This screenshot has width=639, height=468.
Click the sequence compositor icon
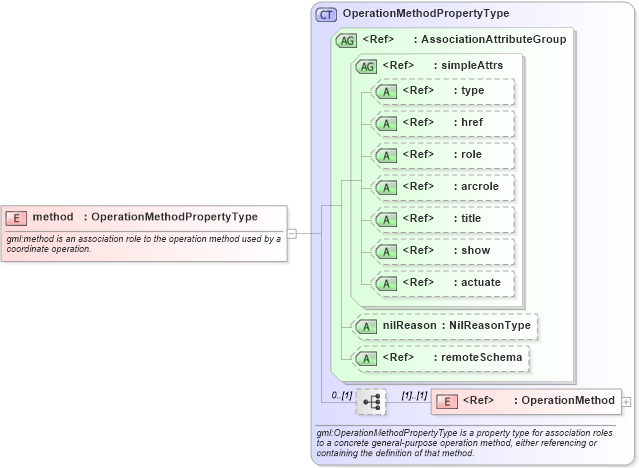click(x=371, y=402)
